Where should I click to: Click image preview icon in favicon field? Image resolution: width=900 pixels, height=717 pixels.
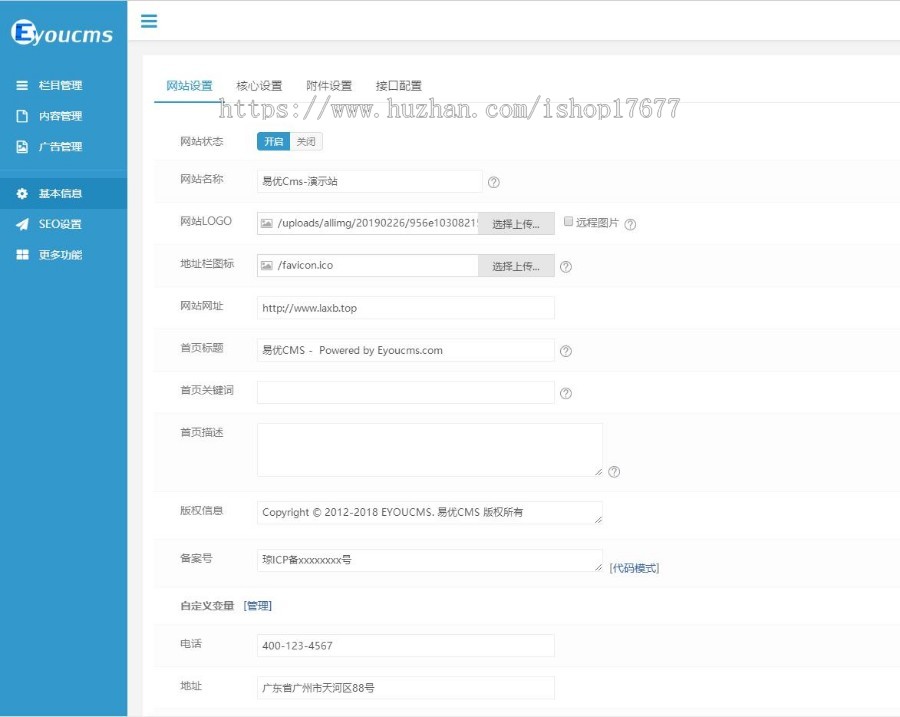266,265
